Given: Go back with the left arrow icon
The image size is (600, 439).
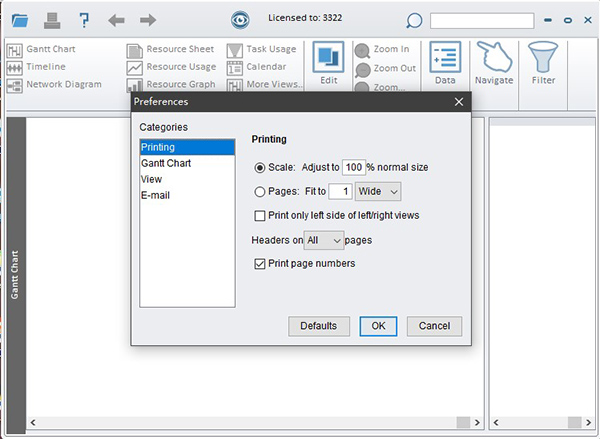Looking at the screenshot, I should [x=116, y=20].
